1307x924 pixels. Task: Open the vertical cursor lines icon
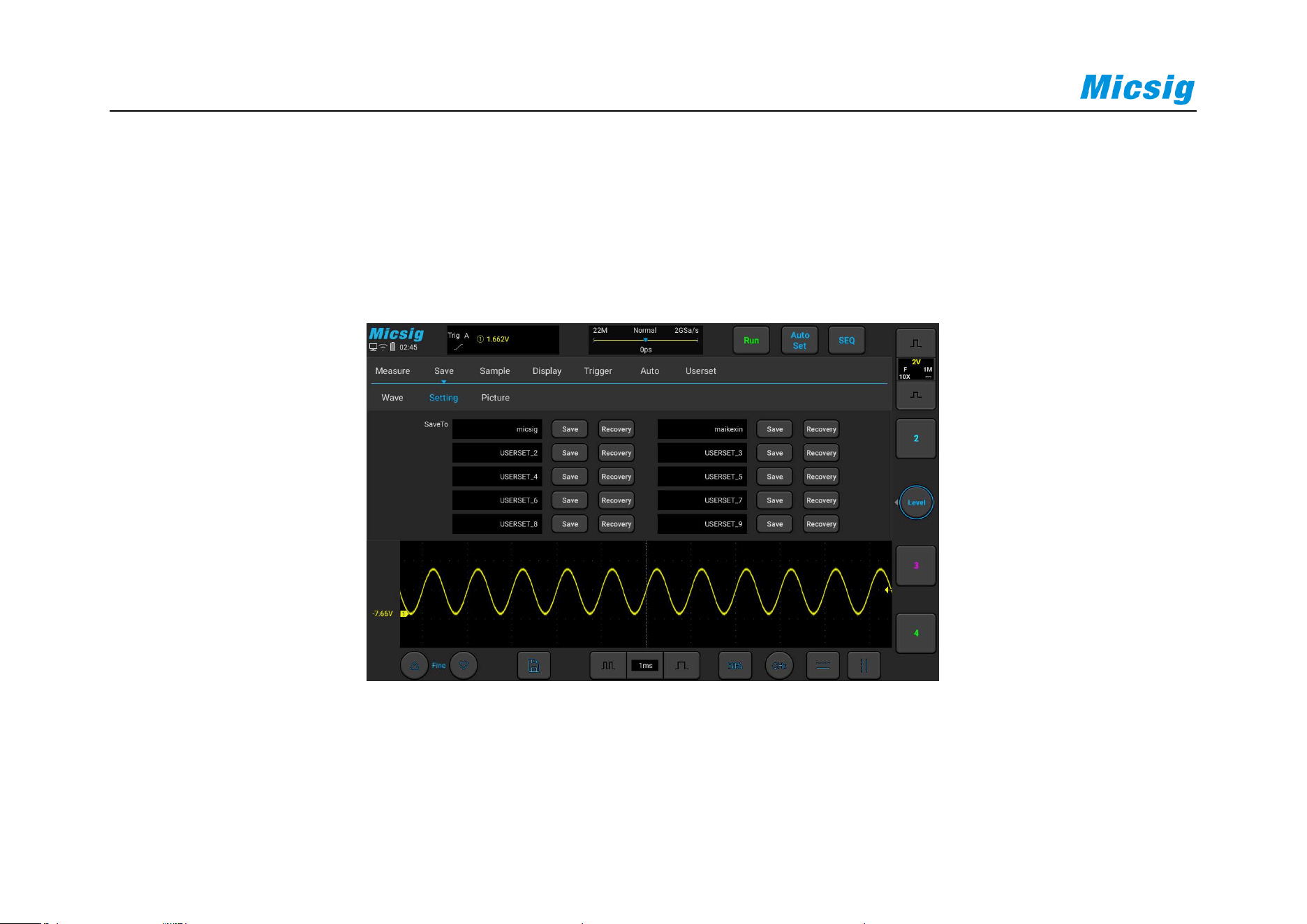coord(864,666)
